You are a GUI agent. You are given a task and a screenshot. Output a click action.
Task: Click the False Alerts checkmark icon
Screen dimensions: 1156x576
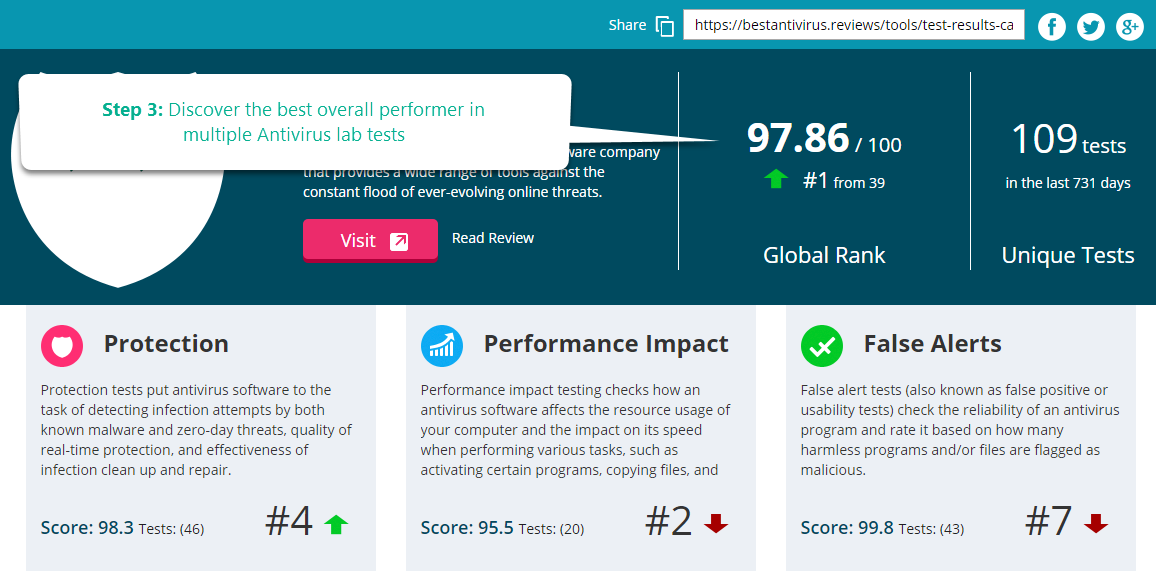[822, 346]
